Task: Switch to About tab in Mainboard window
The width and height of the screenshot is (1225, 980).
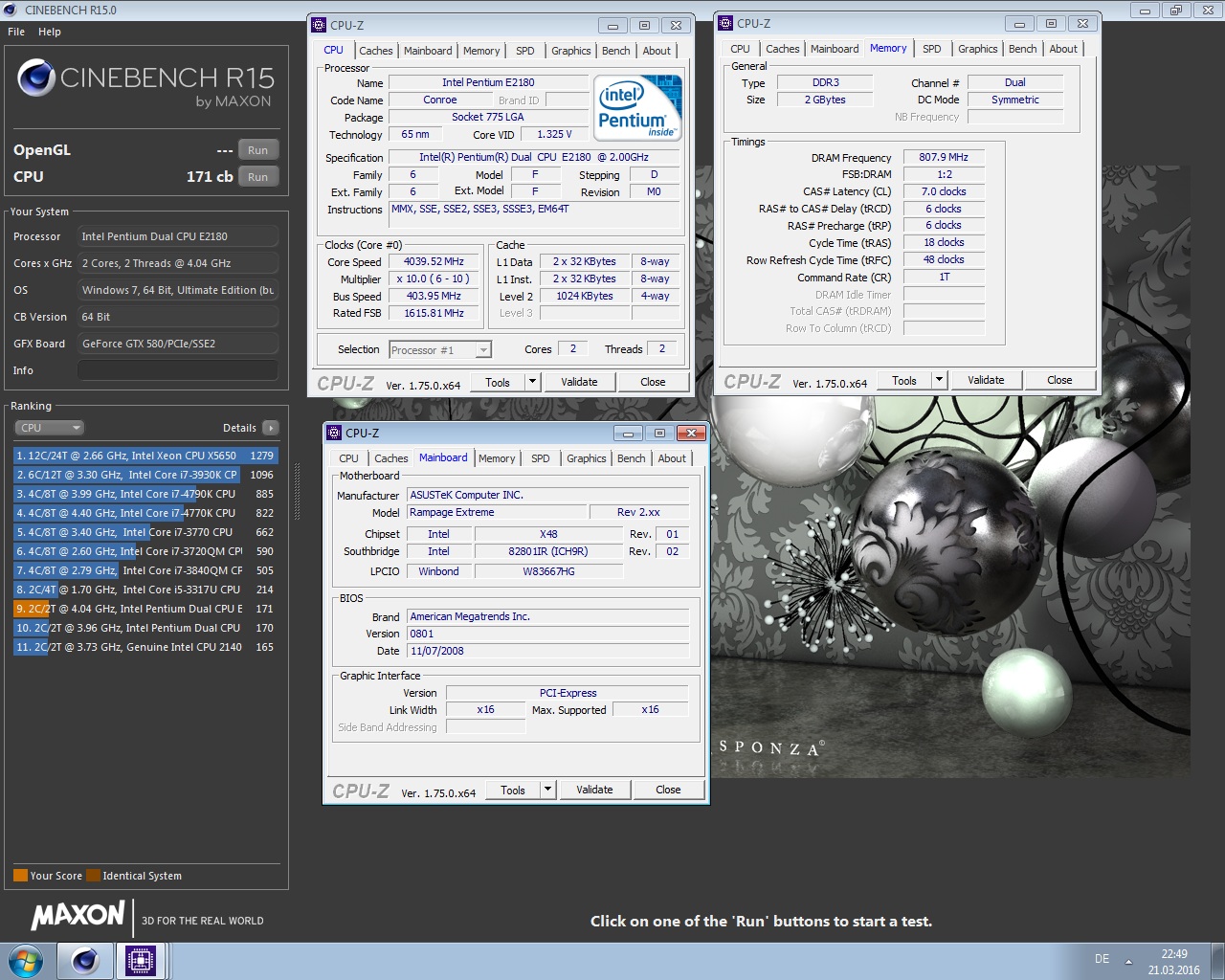Action: click(x=672, y=458)
